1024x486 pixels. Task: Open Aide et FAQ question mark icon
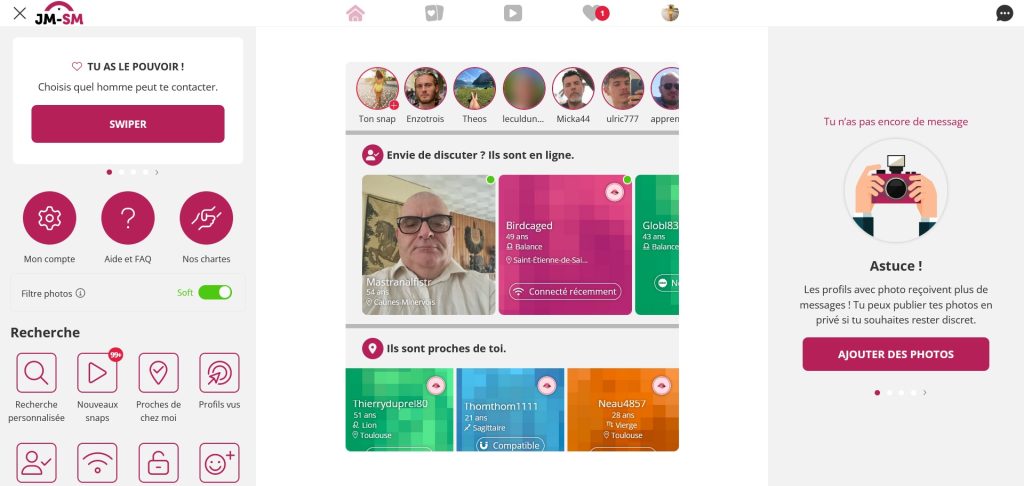128,218
